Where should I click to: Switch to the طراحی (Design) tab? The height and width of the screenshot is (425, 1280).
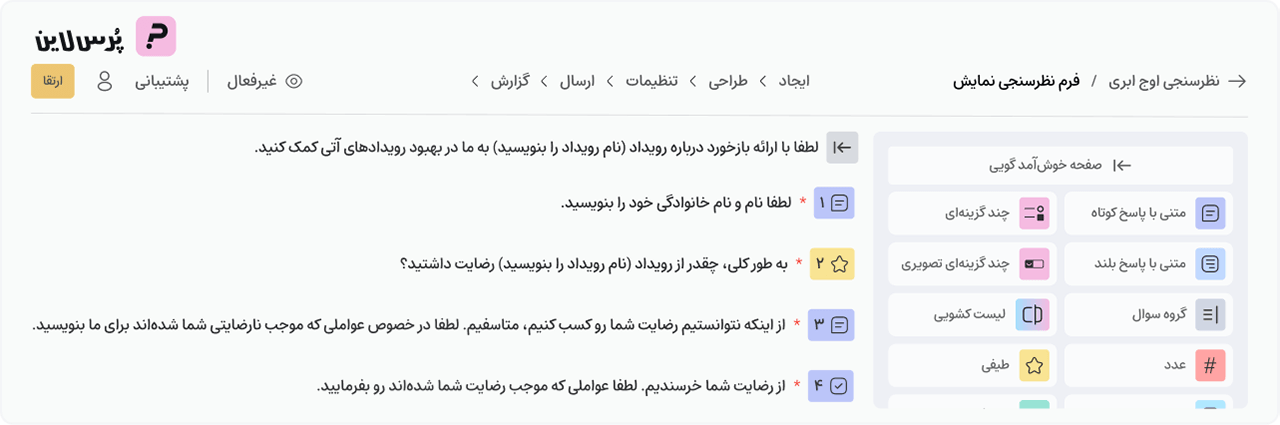coord(728,81)
